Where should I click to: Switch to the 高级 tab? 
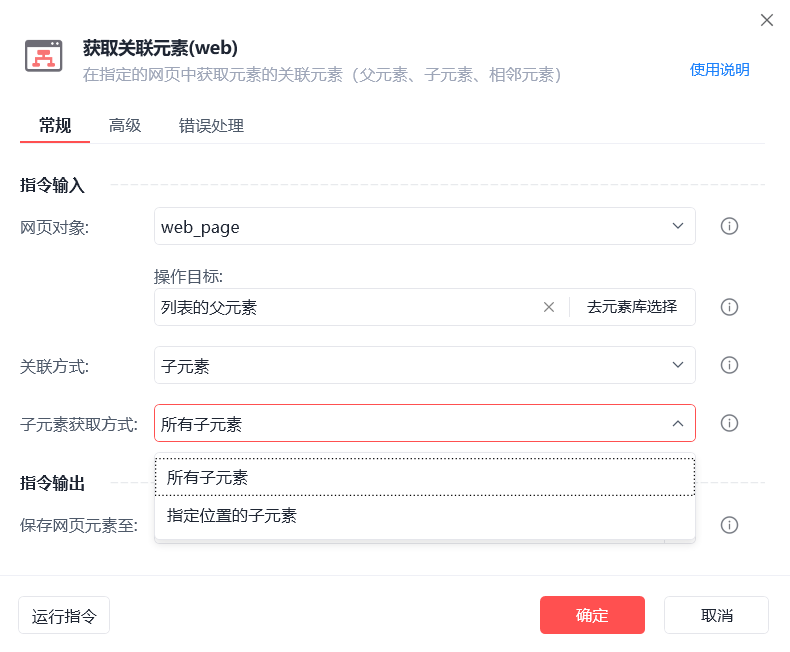125,125
